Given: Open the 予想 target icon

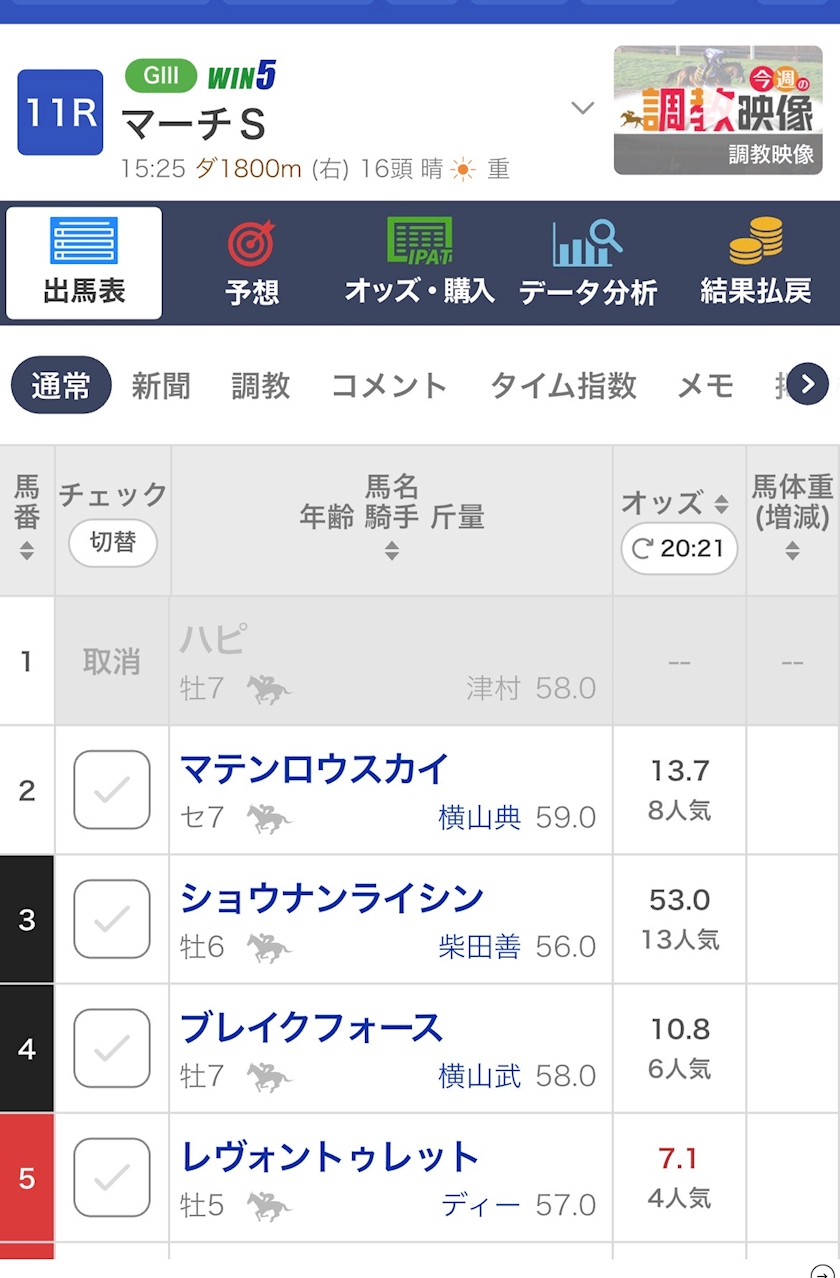Looking at the screenshot, I should coord(252,243).
